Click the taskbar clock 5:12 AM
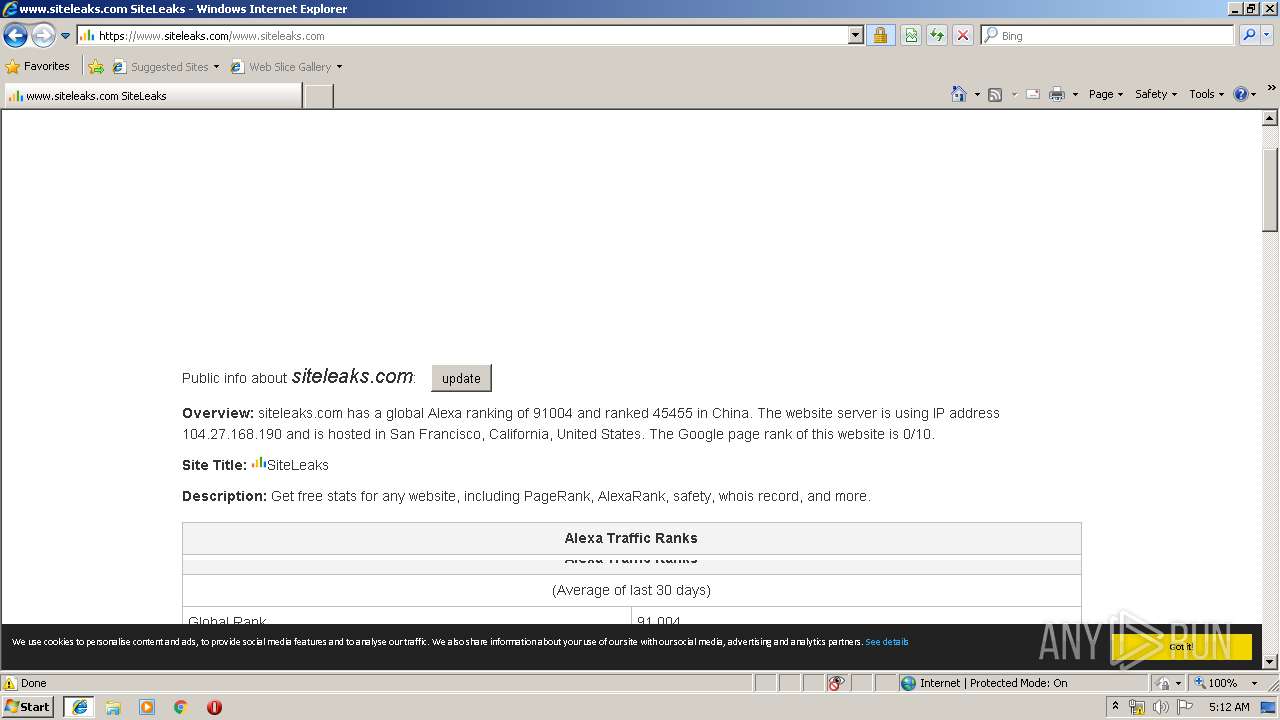Screen dimensions: 1280x720 click(1229, 707)
